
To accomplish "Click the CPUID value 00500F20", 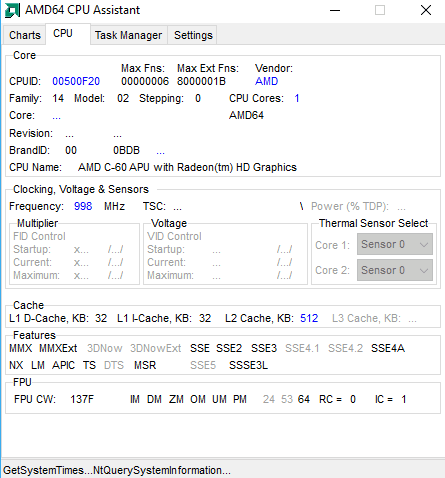I will (x=76, y=81).
